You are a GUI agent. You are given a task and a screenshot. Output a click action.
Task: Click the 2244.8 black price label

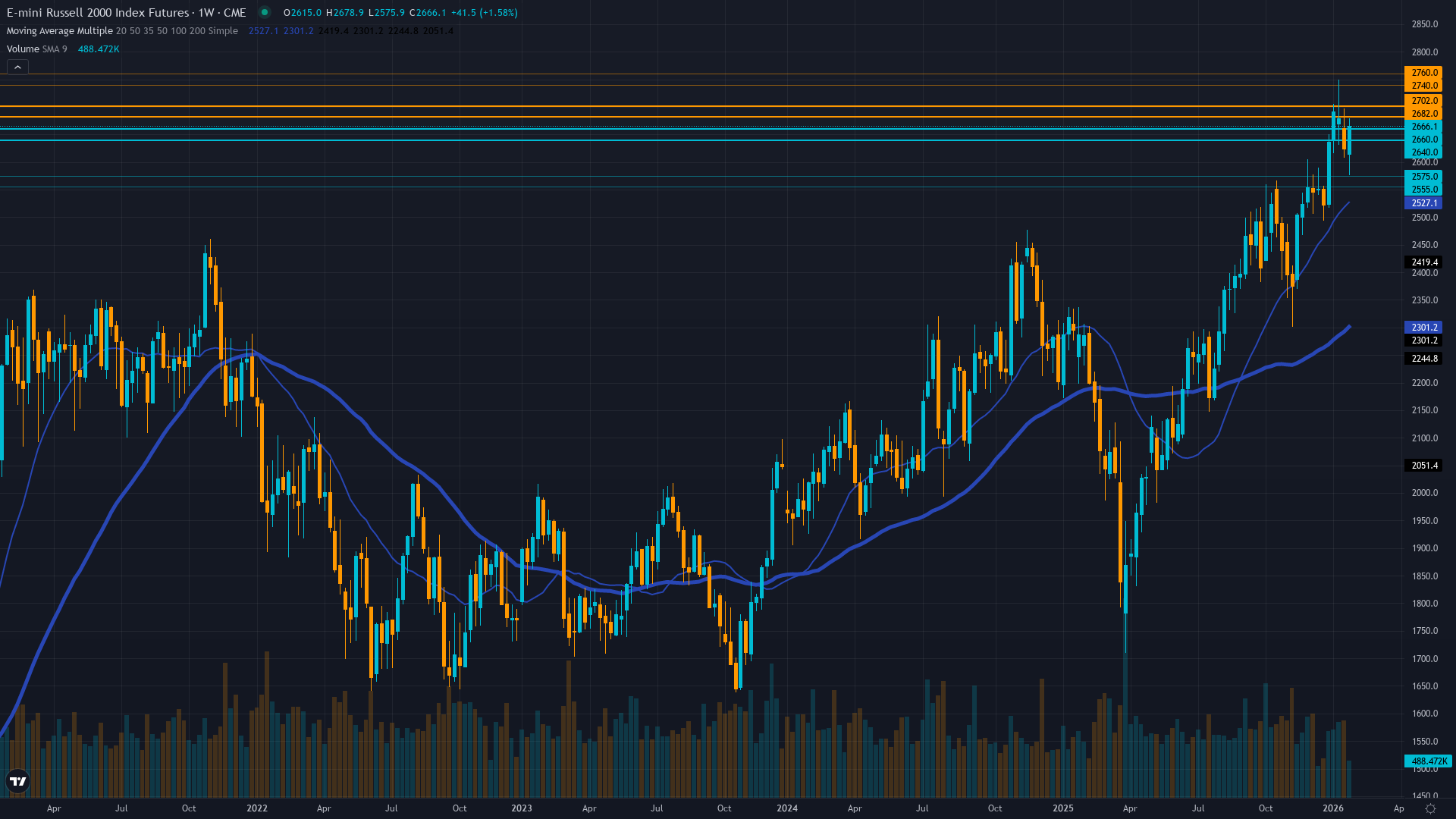coord(1423,359)
